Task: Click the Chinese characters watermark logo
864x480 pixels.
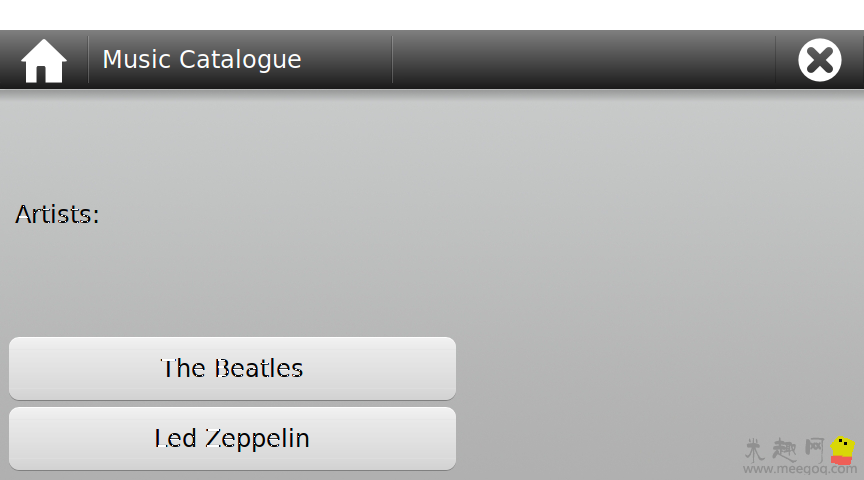Action: coord(785,450)
